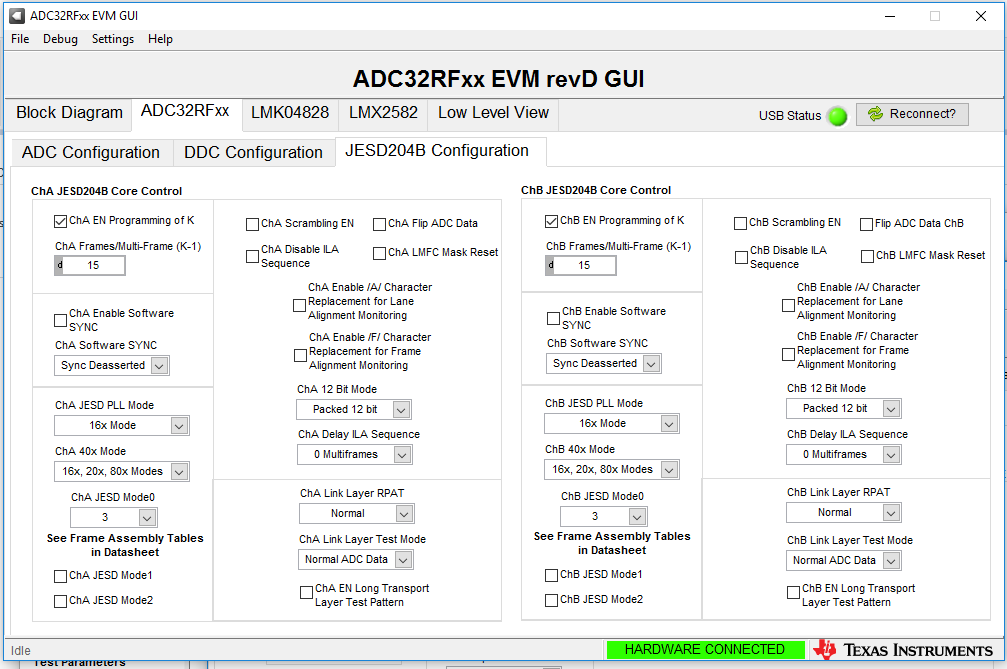Expand ChA 12 Bit Mode dropdown

click(354, 410)
